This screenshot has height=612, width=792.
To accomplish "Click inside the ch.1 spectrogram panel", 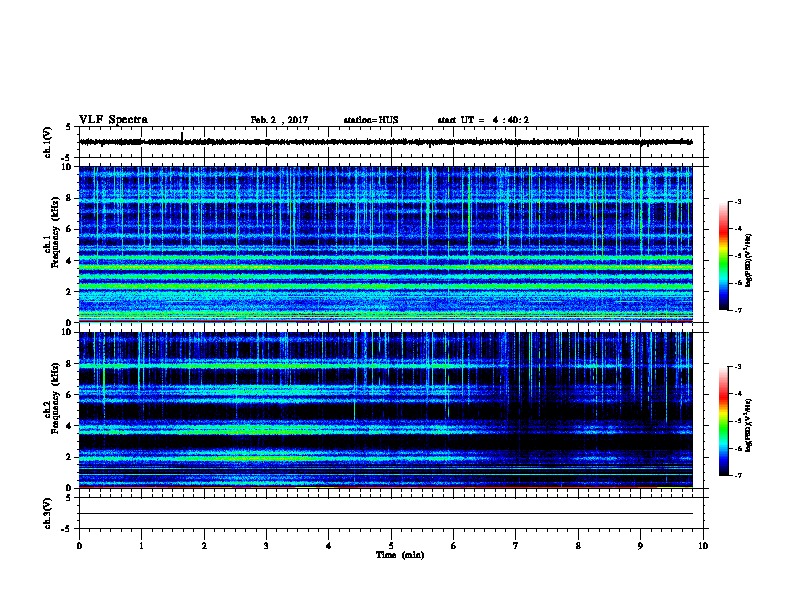I will pyautogui.click(x=386, y=244).
